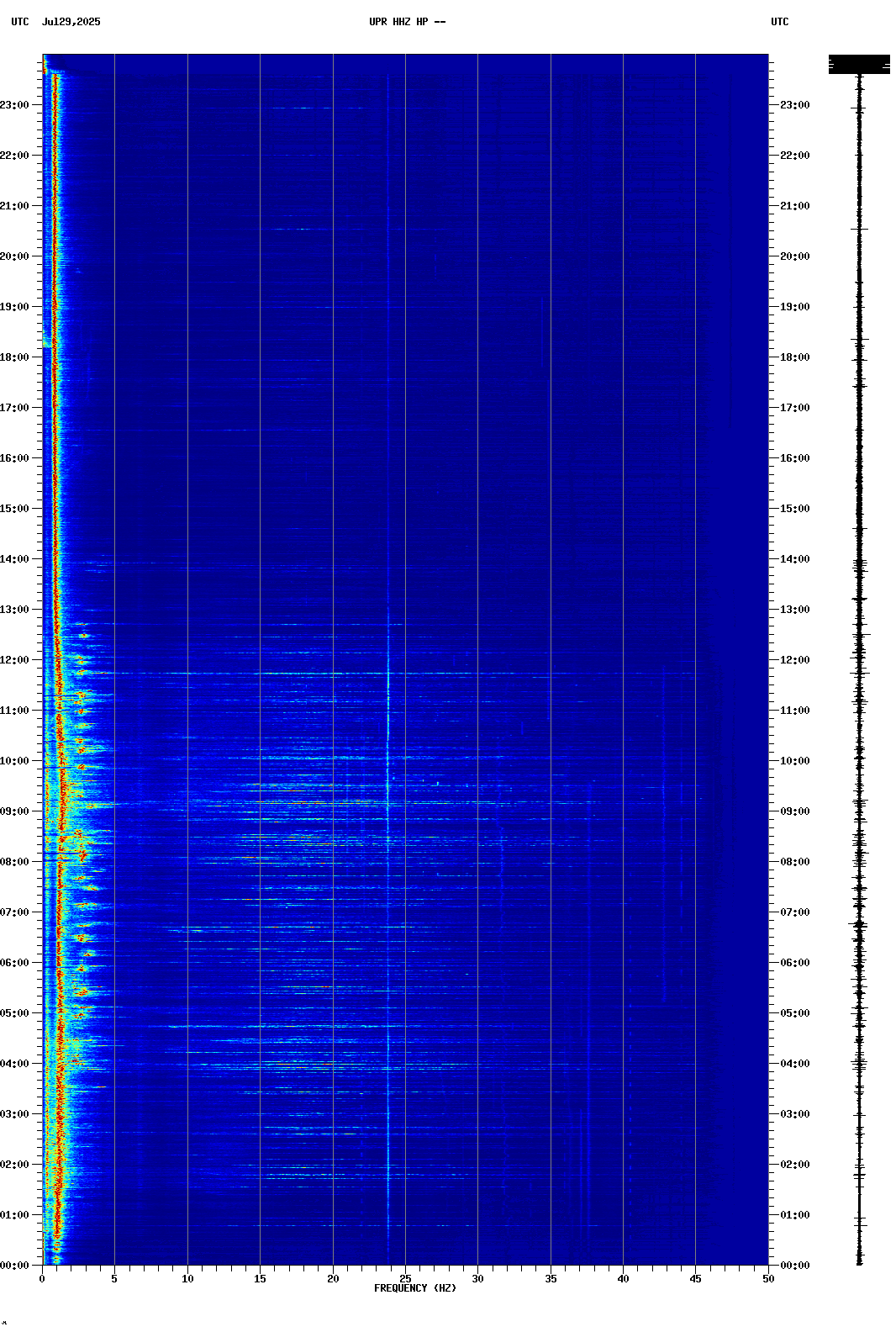Click 08:00 on the right time axis
The image size is (896, 1332).
[x=795, y=862]
